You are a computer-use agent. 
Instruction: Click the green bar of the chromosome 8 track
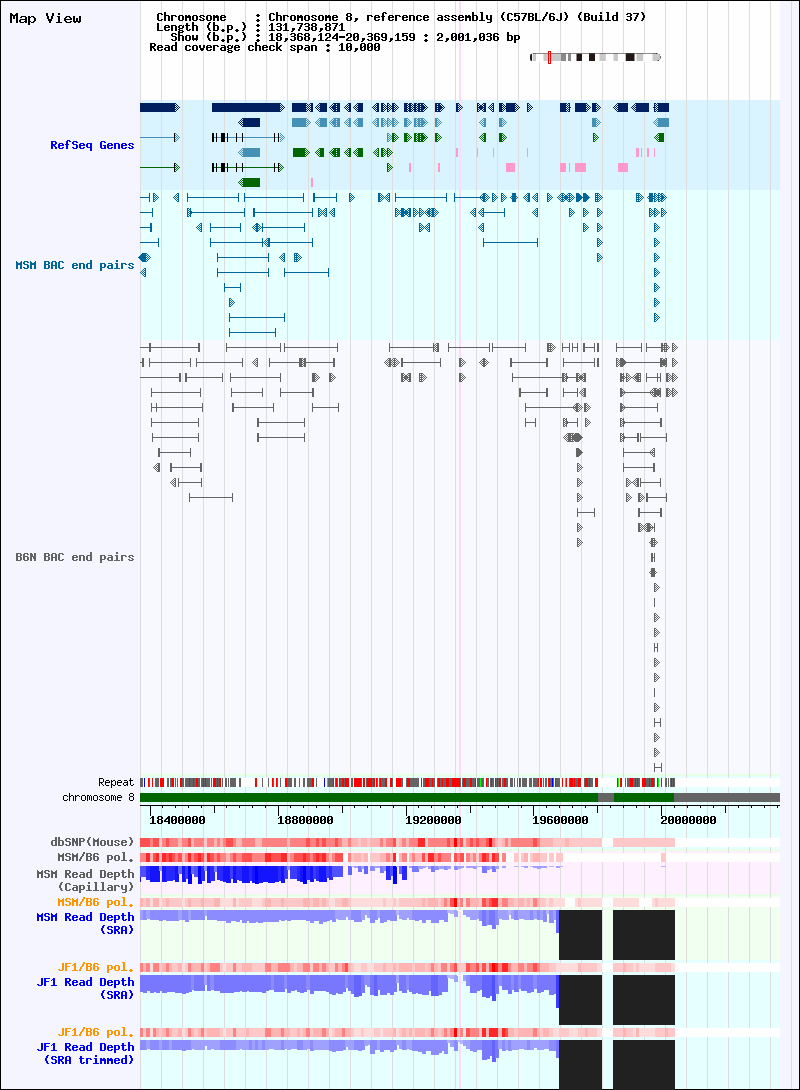click(368, 797)
